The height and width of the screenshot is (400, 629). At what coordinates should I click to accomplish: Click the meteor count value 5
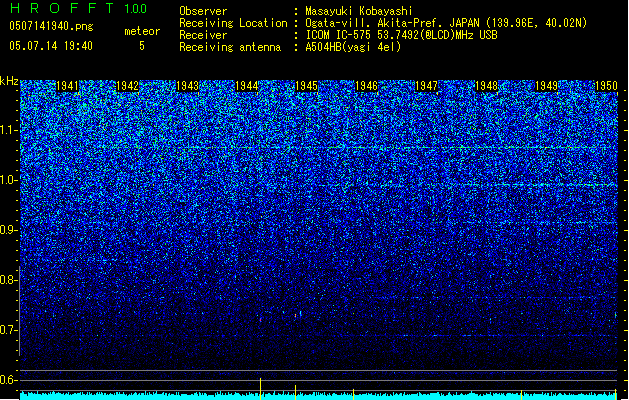click(142, 46)
